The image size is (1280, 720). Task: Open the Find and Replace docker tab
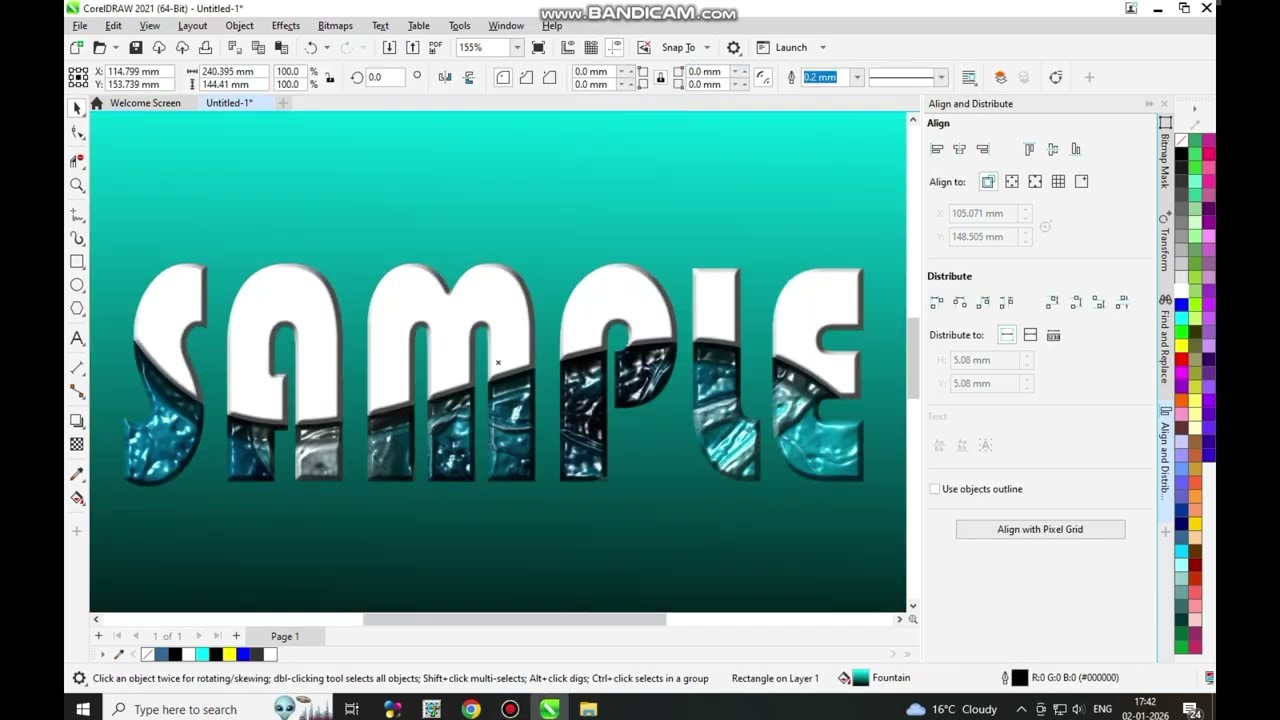click(x=1165, y=340)
